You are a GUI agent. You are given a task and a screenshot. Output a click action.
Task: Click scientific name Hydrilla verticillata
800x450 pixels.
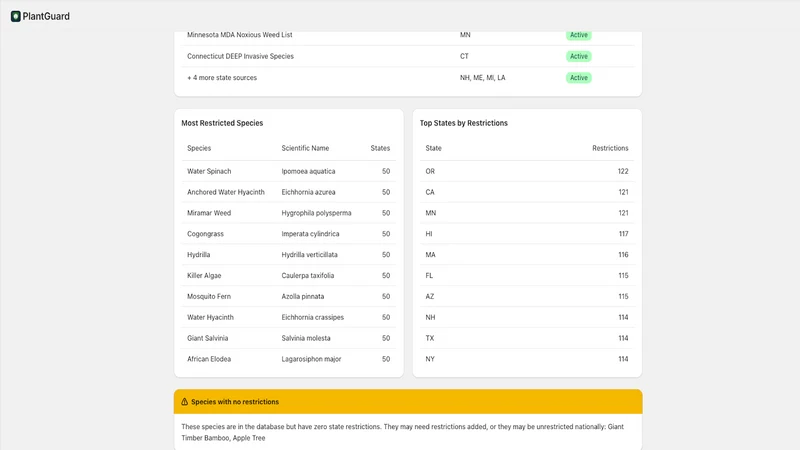pos(309,255)
